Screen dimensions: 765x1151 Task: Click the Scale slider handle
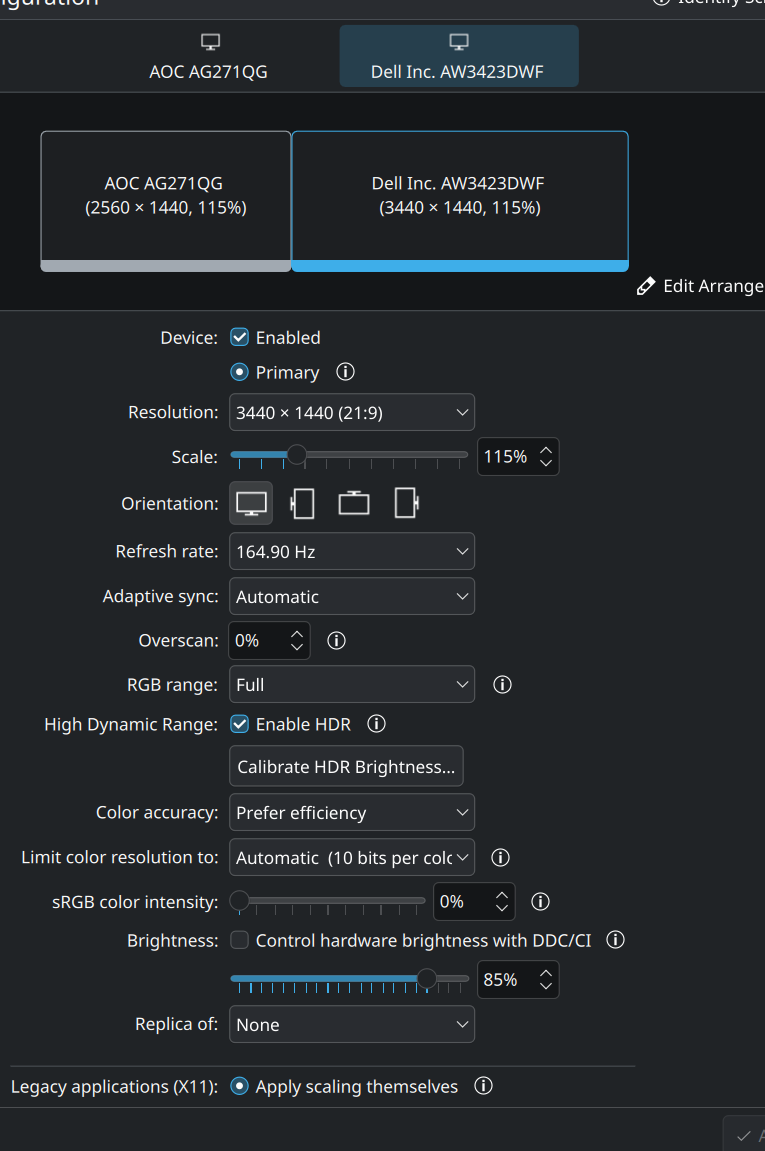(x=296, y=455)
